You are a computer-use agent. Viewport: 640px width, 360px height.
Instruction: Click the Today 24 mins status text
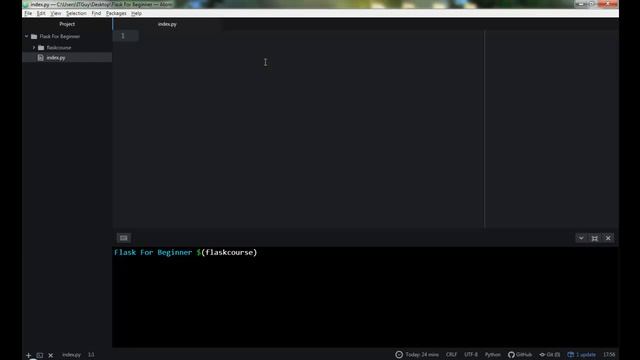422,355
